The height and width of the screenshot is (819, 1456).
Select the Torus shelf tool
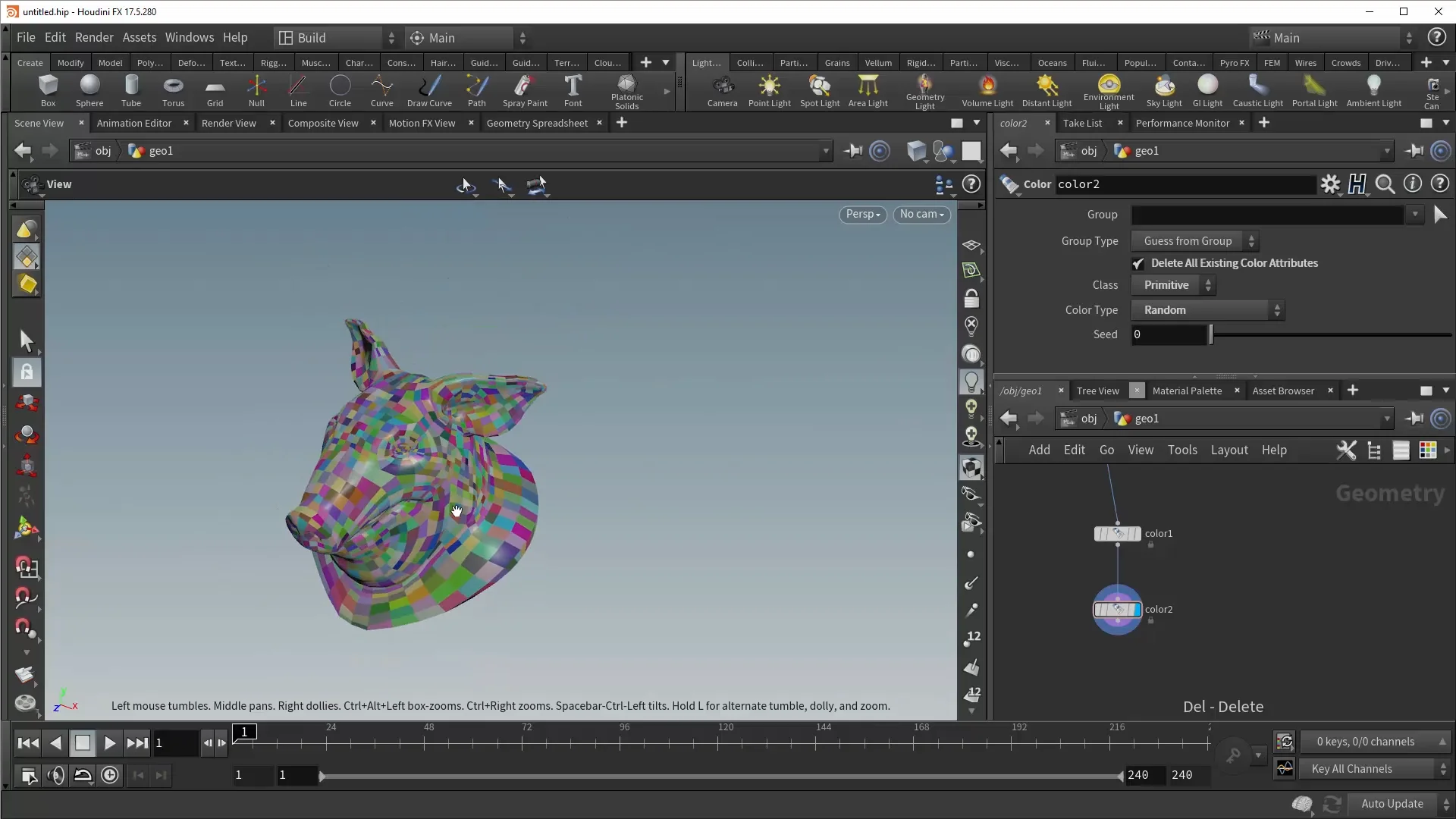pos(173,91)
